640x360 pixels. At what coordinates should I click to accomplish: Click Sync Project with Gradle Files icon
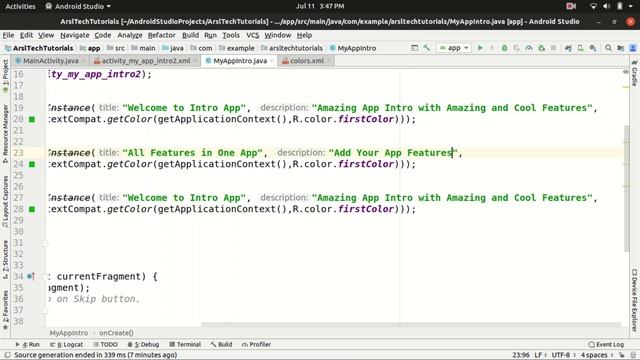pyautogui.click(x=568, y=48)
